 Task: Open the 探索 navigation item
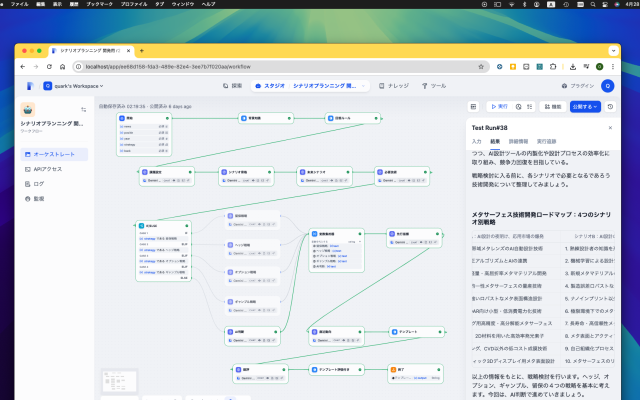coord(232,86)
